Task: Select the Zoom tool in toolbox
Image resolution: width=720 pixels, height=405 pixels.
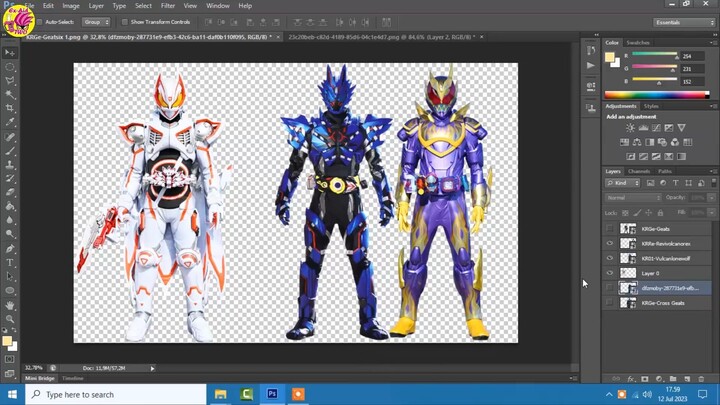Action: (x=10, y=319)
